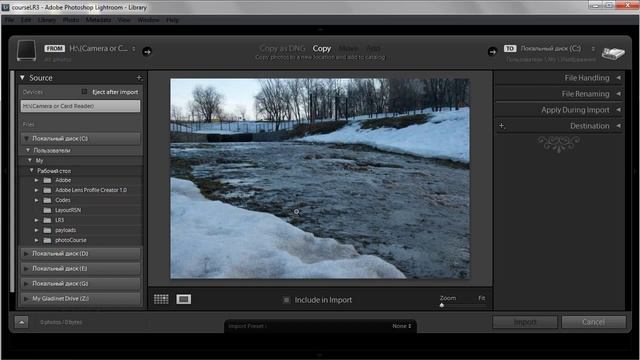640x360 pixels.
Task: Expand the Adobe Lens Profile Creator 1.0 folder
Action: [37, 190]
